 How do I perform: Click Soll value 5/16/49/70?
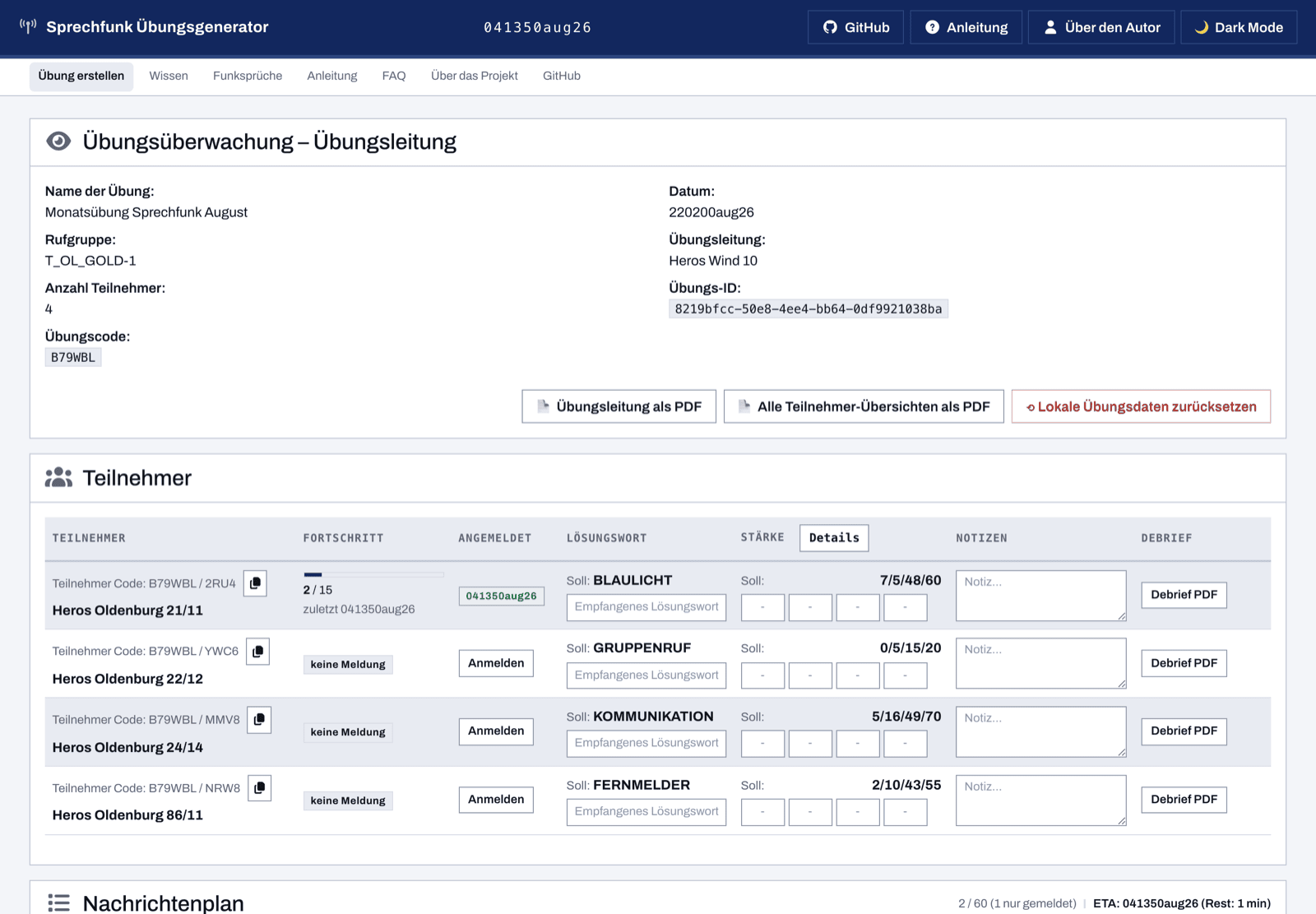[x=906, y=717]
